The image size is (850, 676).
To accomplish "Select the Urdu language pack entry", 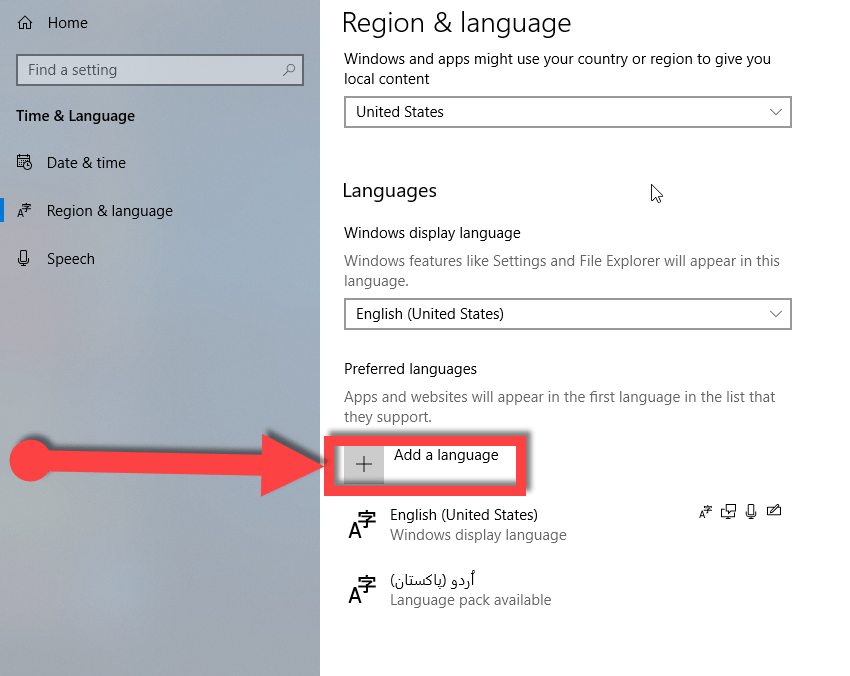I will pos(470,590).
